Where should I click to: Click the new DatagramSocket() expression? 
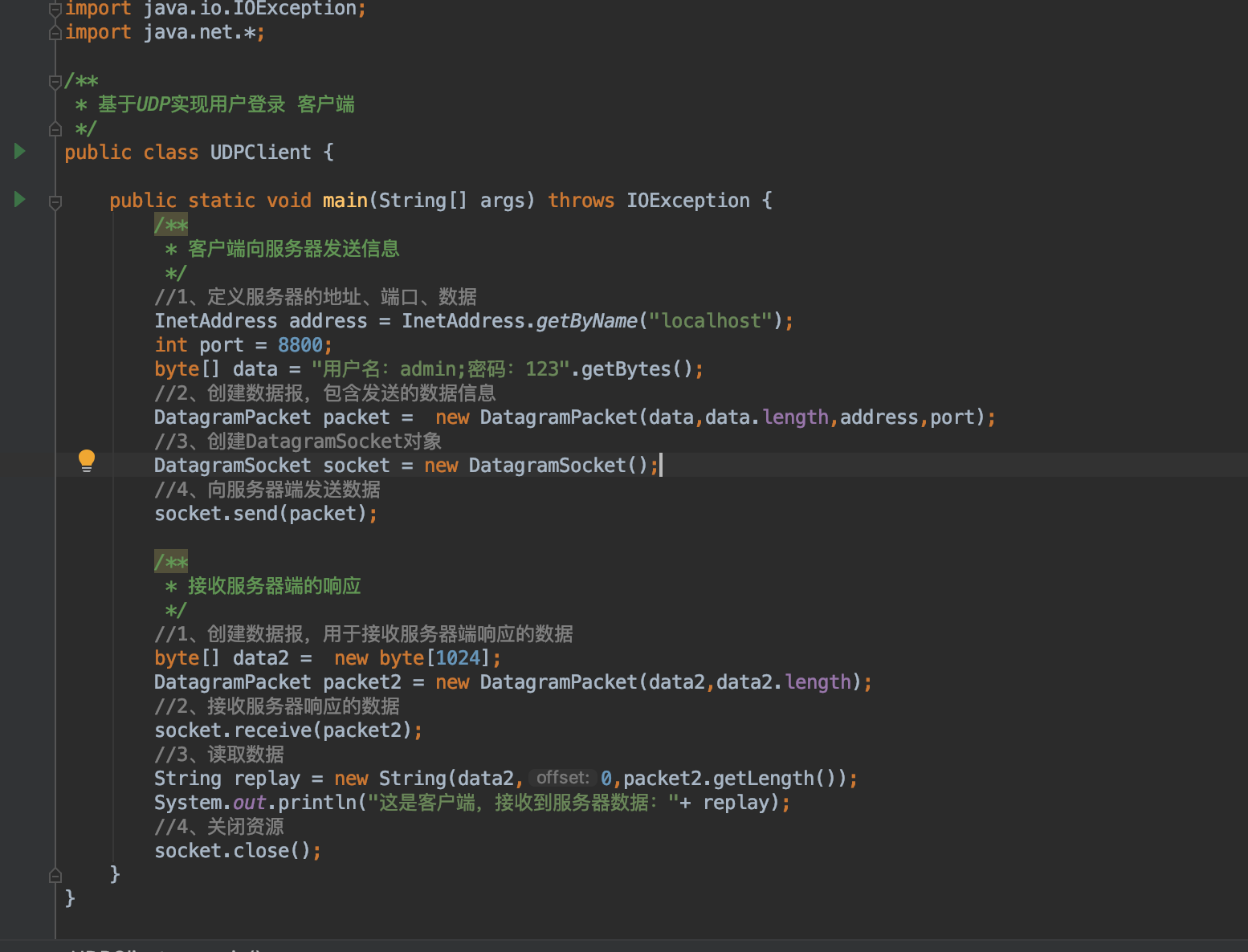554,465
